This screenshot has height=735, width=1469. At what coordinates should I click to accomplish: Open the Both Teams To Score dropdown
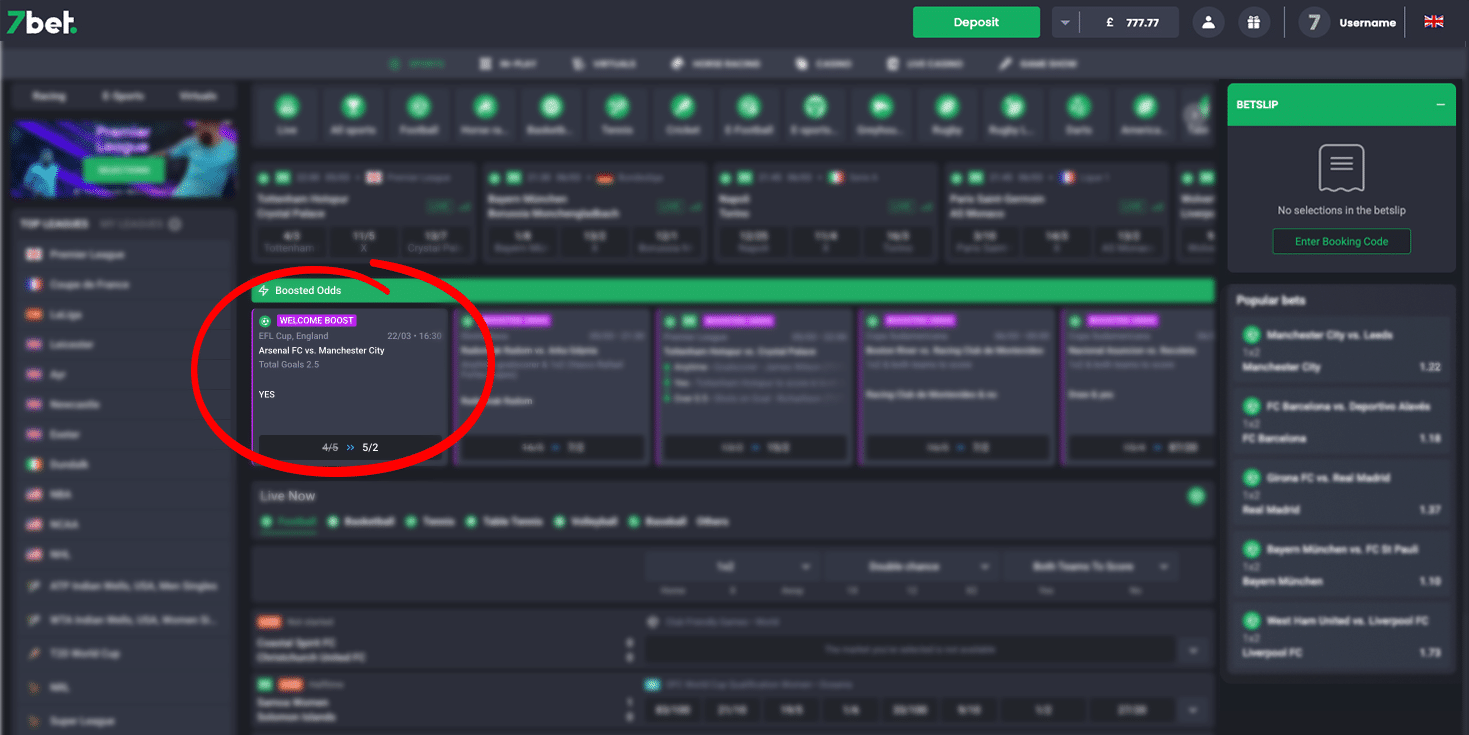pyautogui.click(x=1089, y=567)
